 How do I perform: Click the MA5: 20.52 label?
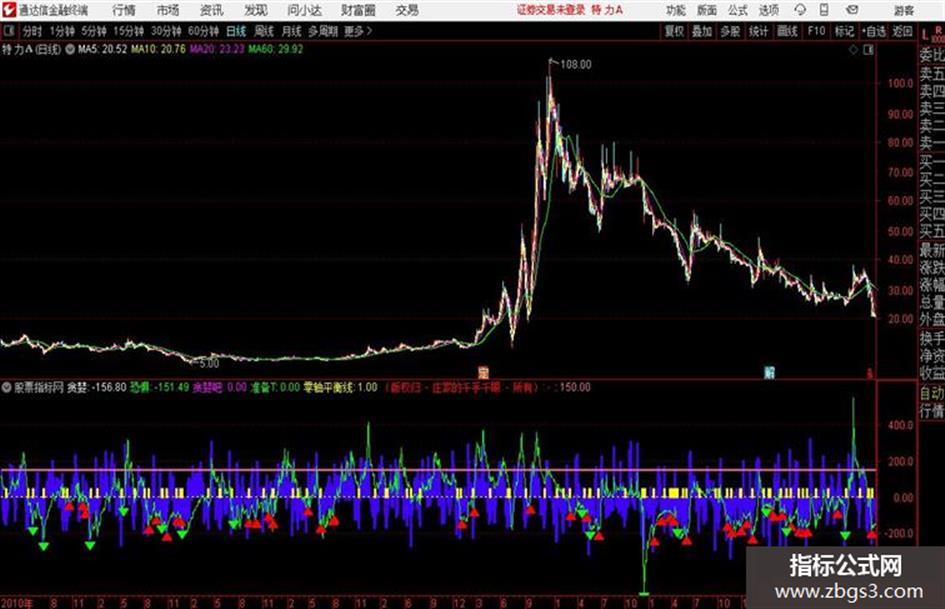point(102,49)
